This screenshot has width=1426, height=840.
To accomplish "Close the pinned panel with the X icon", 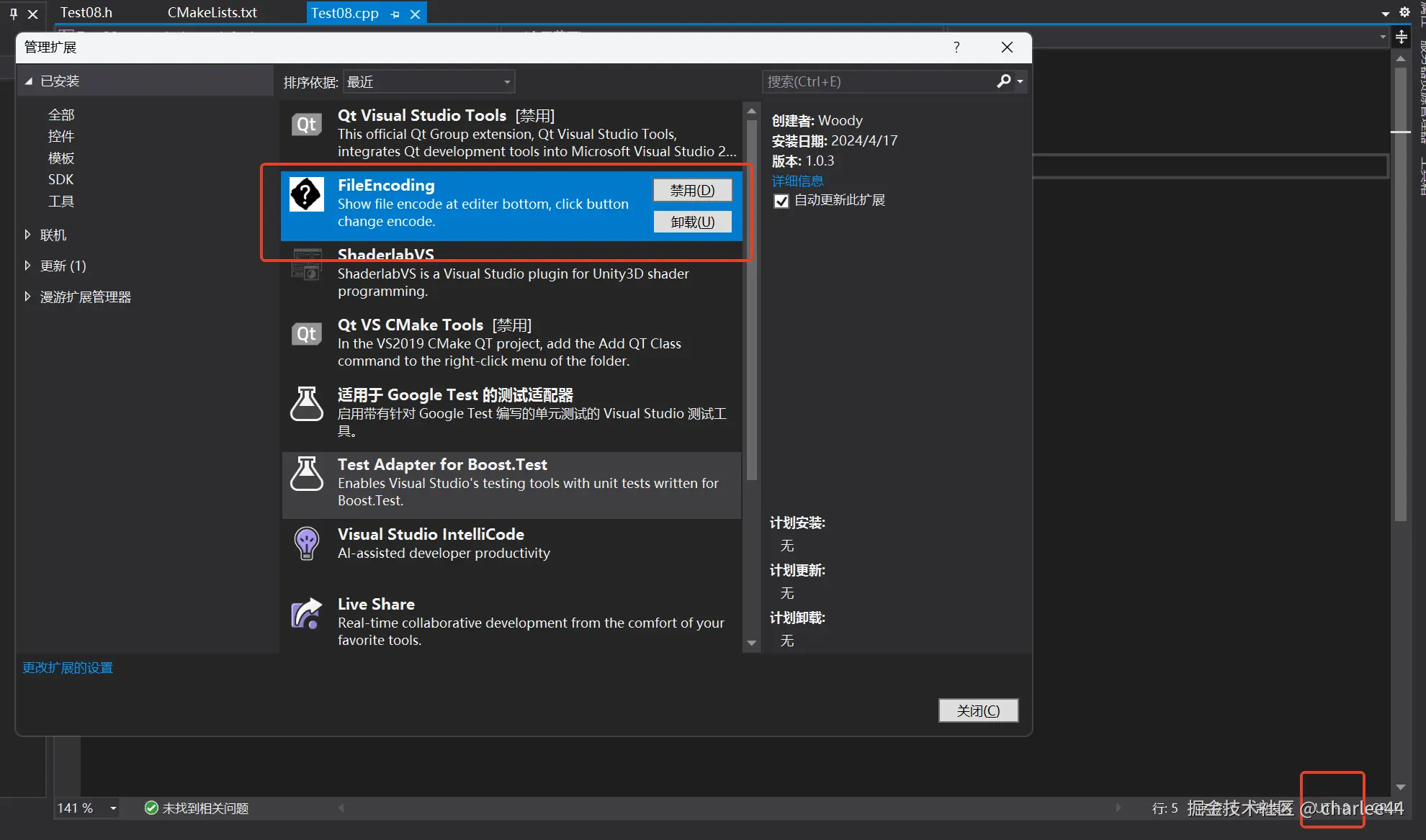I will [32, 14].
